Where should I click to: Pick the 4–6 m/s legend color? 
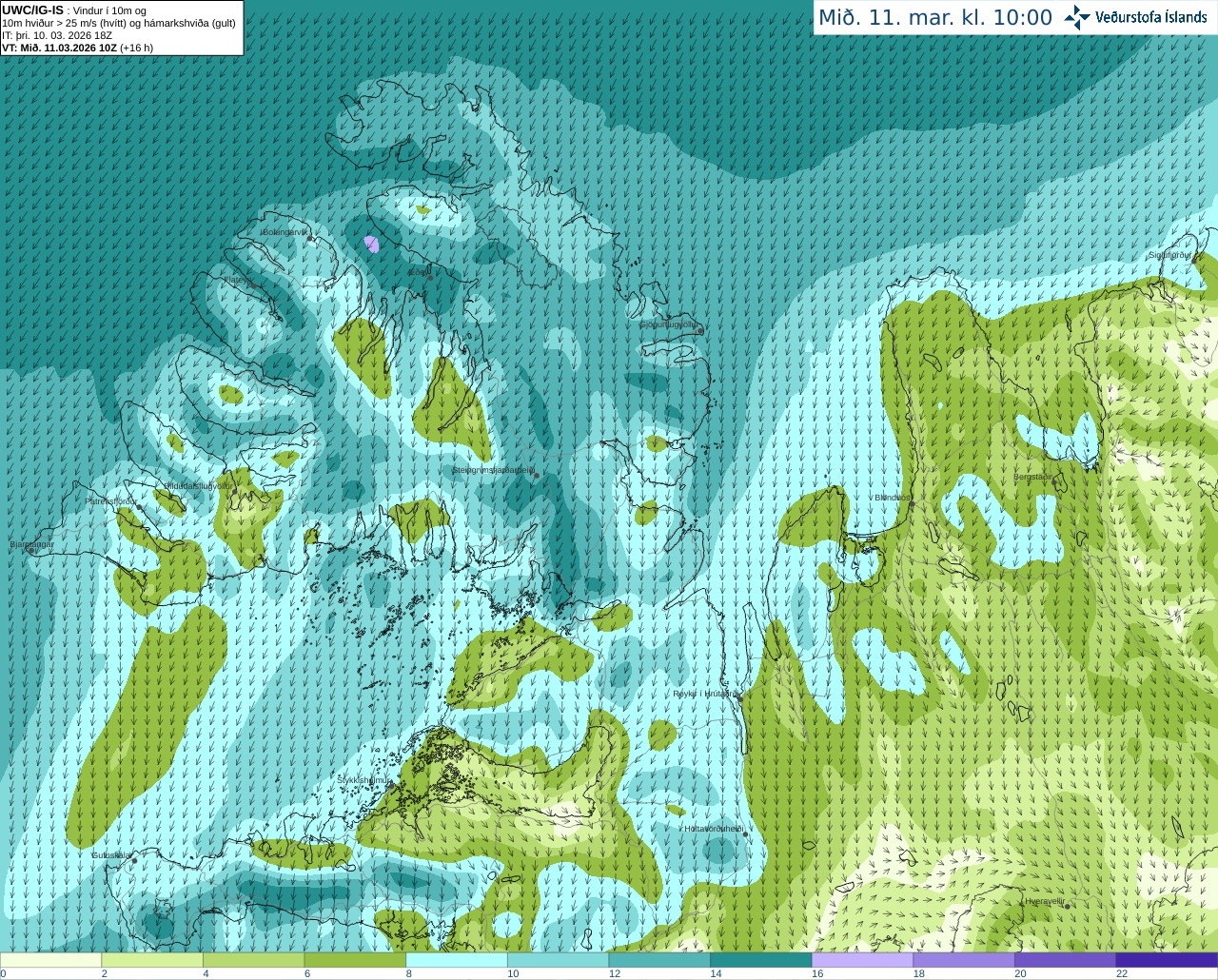tap(253, 960)
